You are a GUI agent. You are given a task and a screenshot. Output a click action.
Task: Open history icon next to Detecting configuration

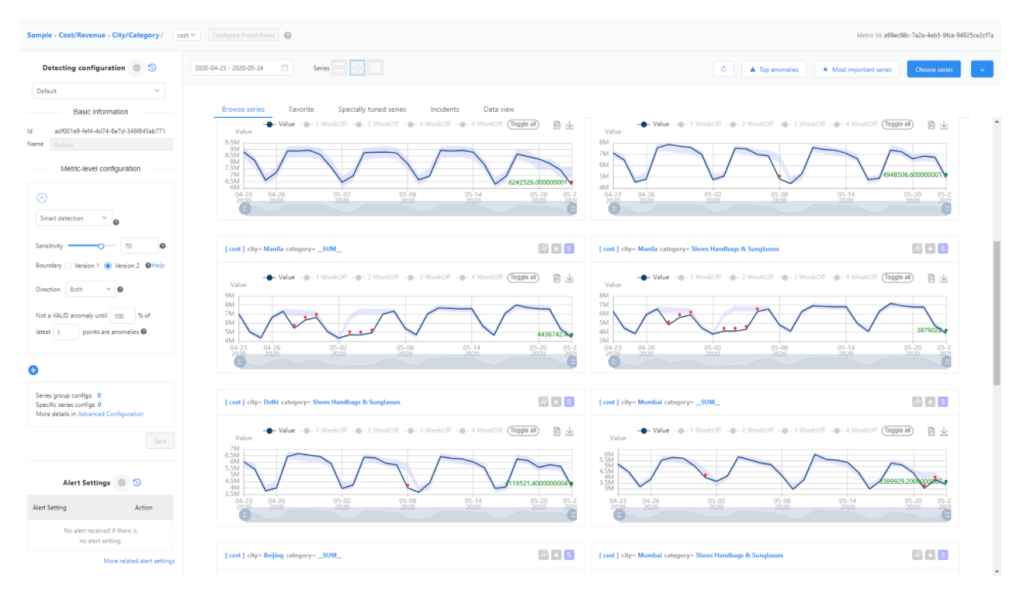click(x=152, y=68)
